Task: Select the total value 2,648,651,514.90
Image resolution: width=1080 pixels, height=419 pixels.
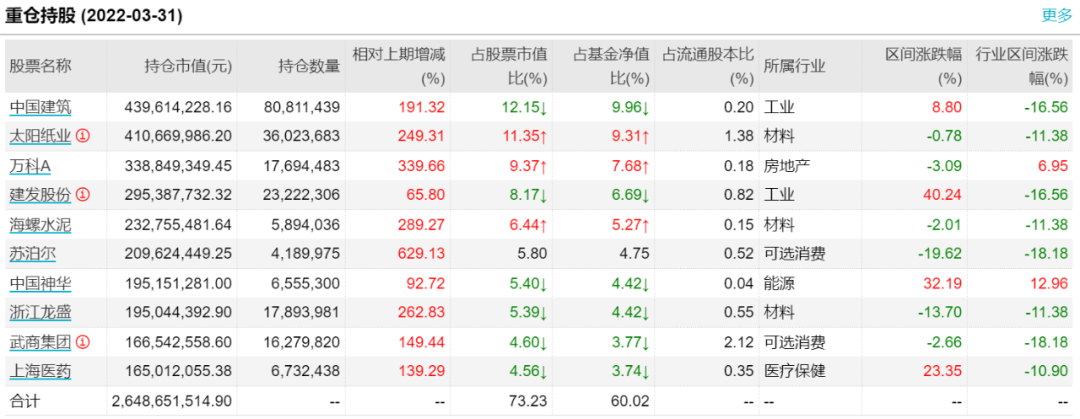Action: coord(172,400)
